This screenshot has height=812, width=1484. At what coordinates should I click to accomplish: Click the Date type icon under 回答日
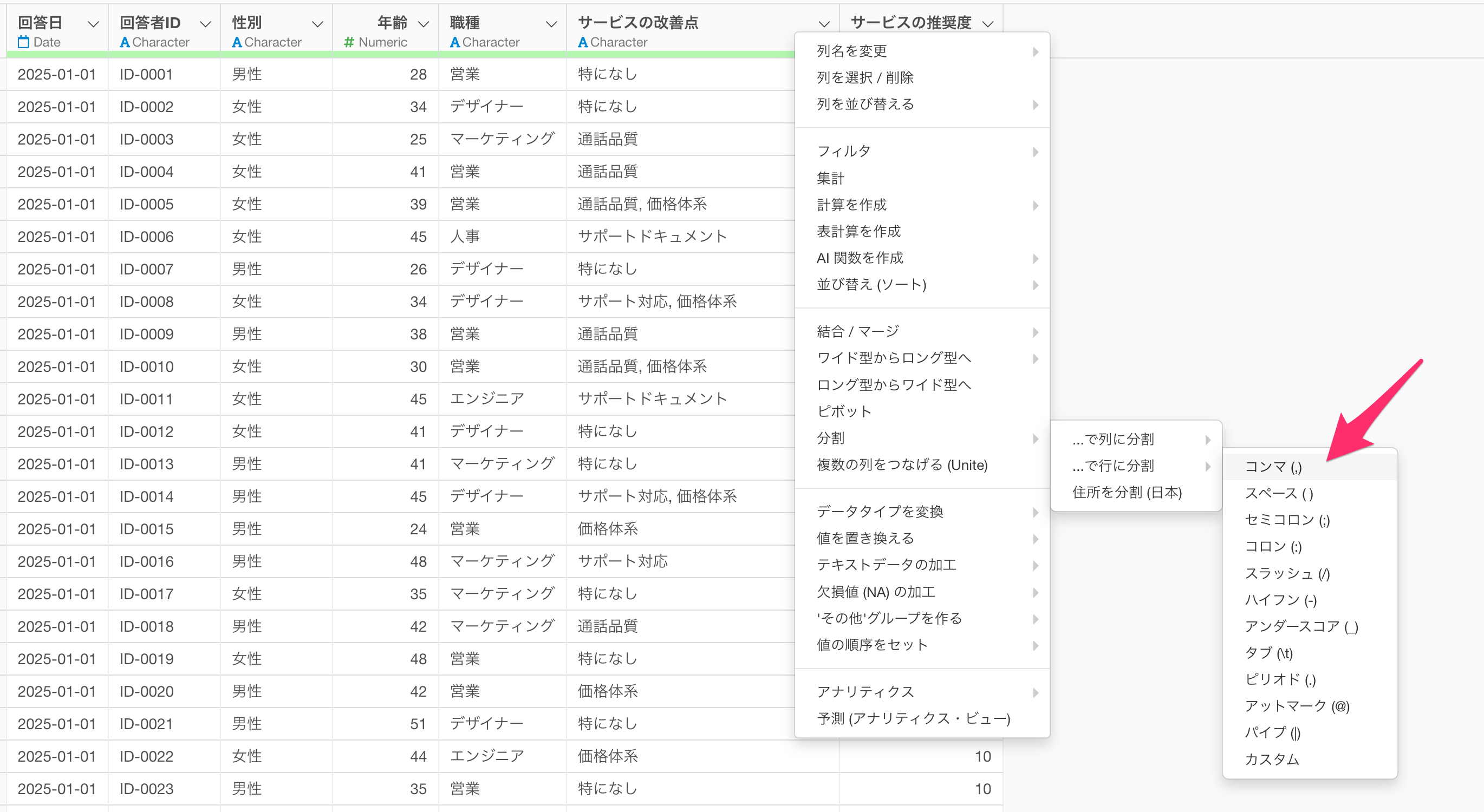23,42
